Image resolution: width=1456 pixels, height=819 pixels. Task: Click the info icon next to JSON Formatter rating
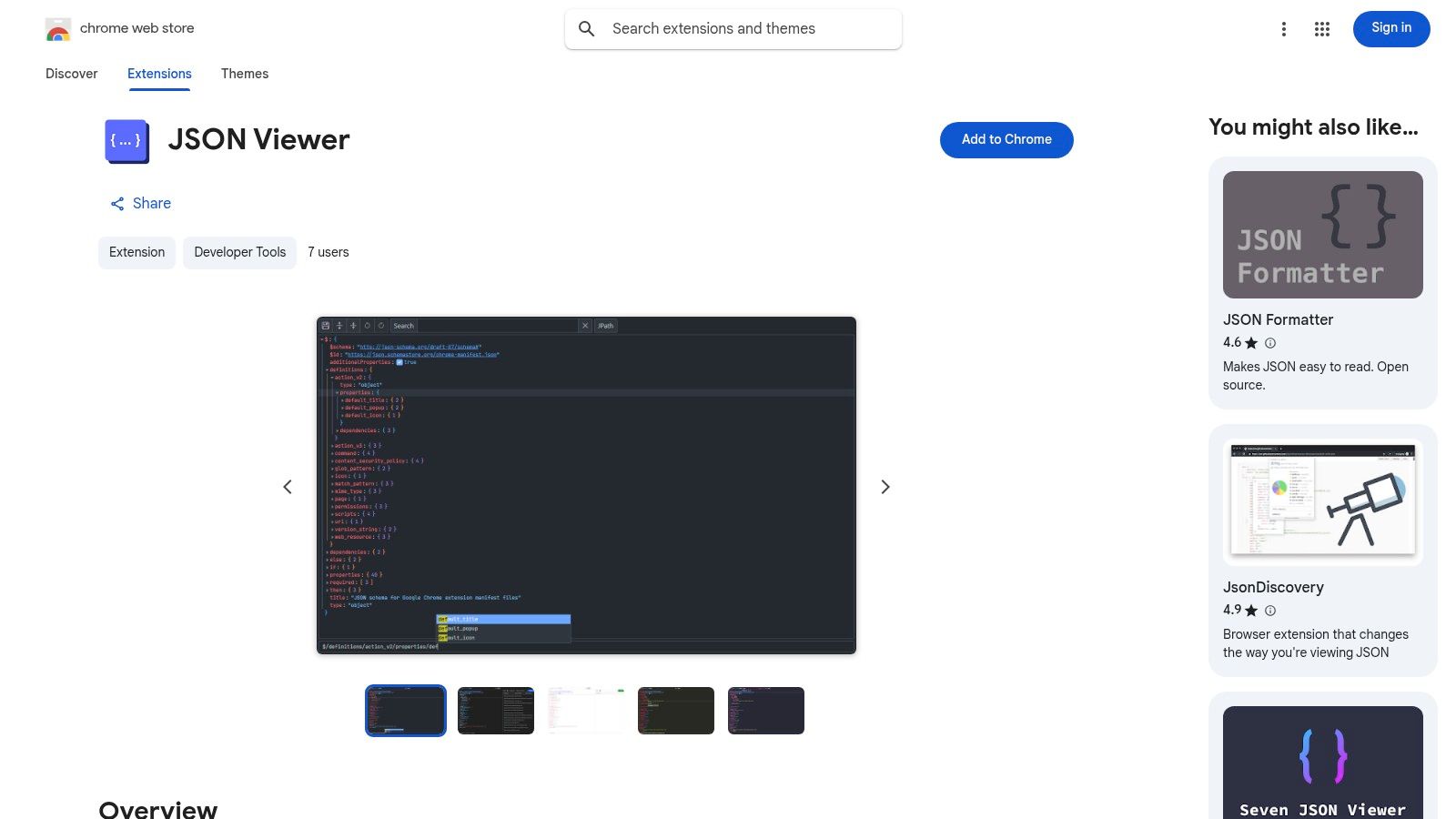(x=1270, y=343)
